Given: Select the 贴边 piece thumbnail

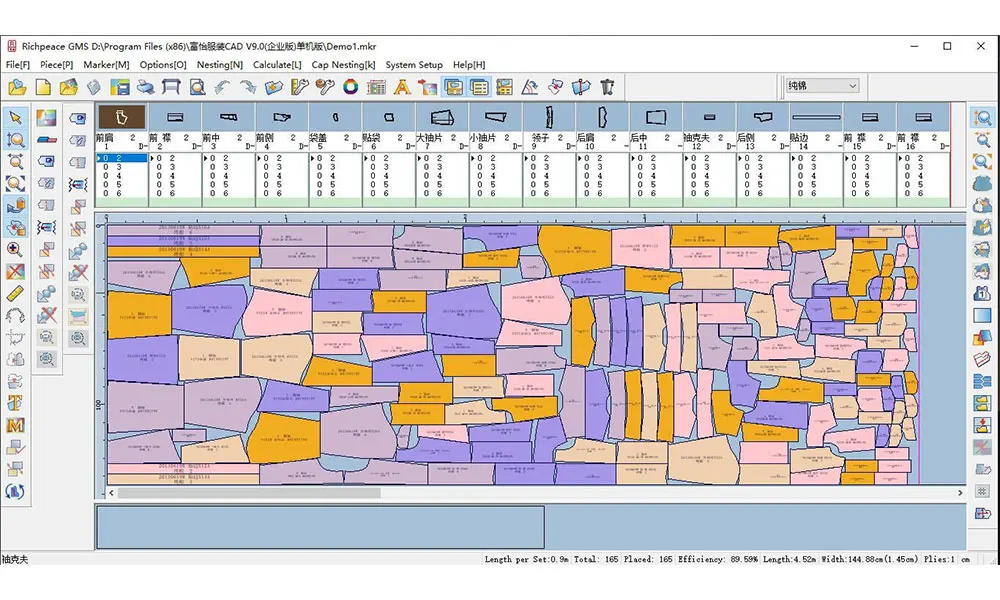Looking at the screenshot, I should click(815, 117).
